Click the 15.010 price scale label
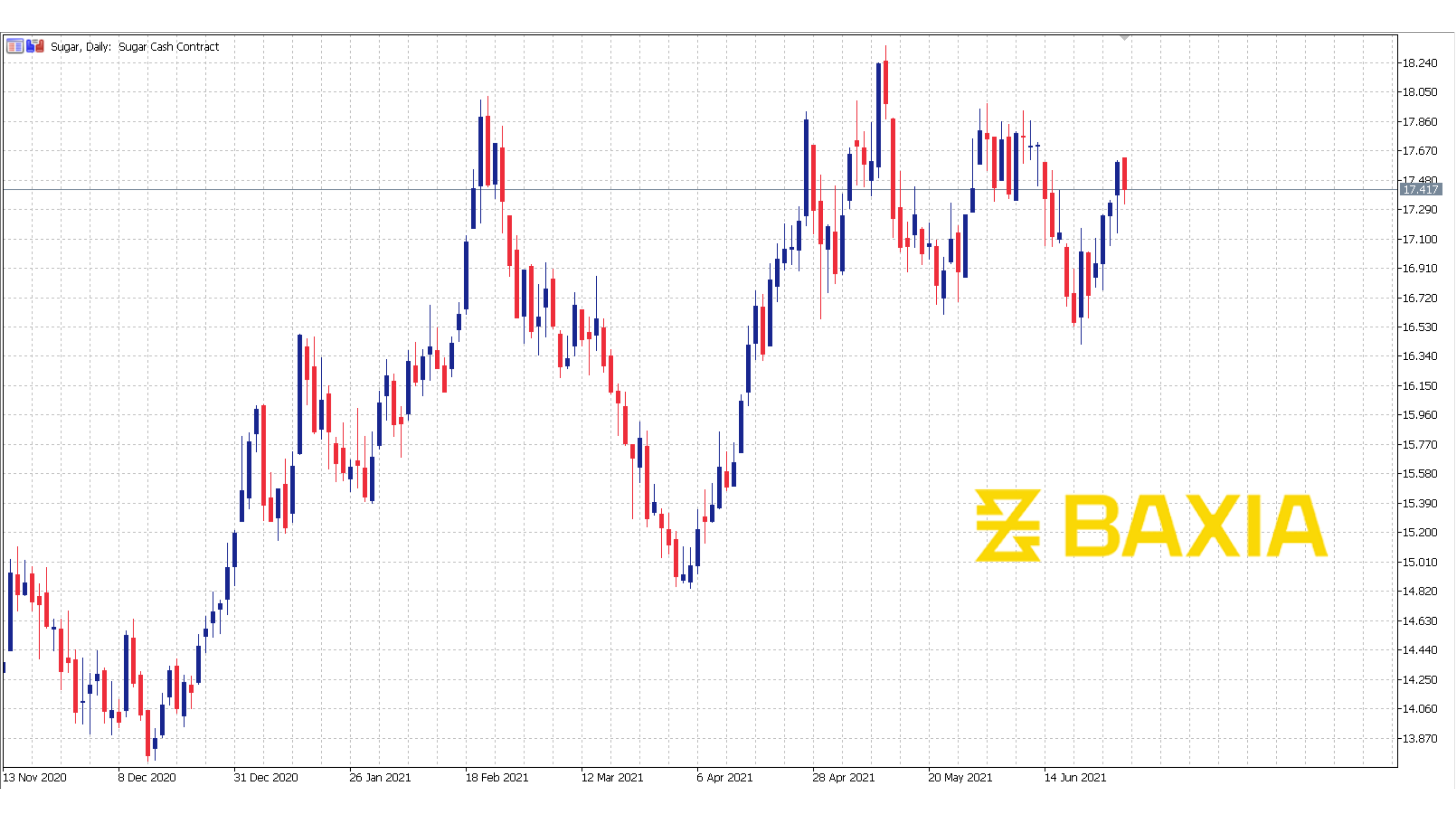 tap(1420, 562)
